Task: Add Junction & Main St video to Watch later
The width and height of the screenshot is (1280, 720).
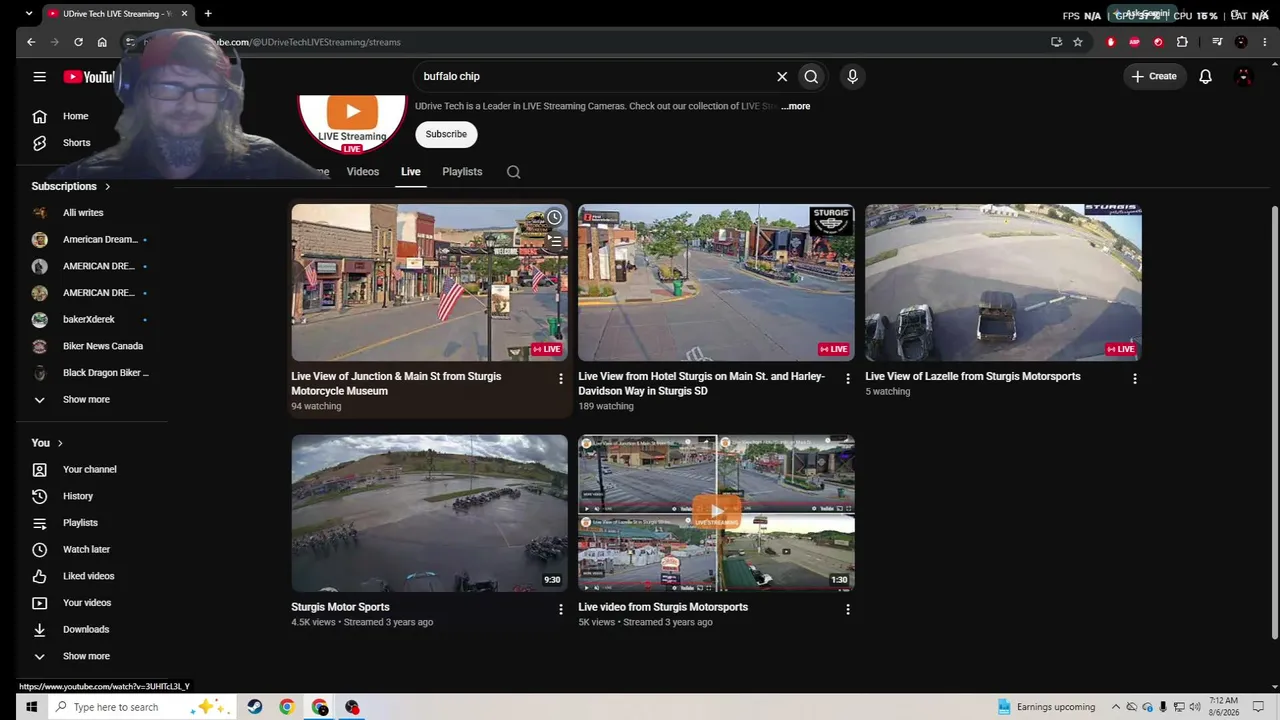Action: click(x=554, y=218)
